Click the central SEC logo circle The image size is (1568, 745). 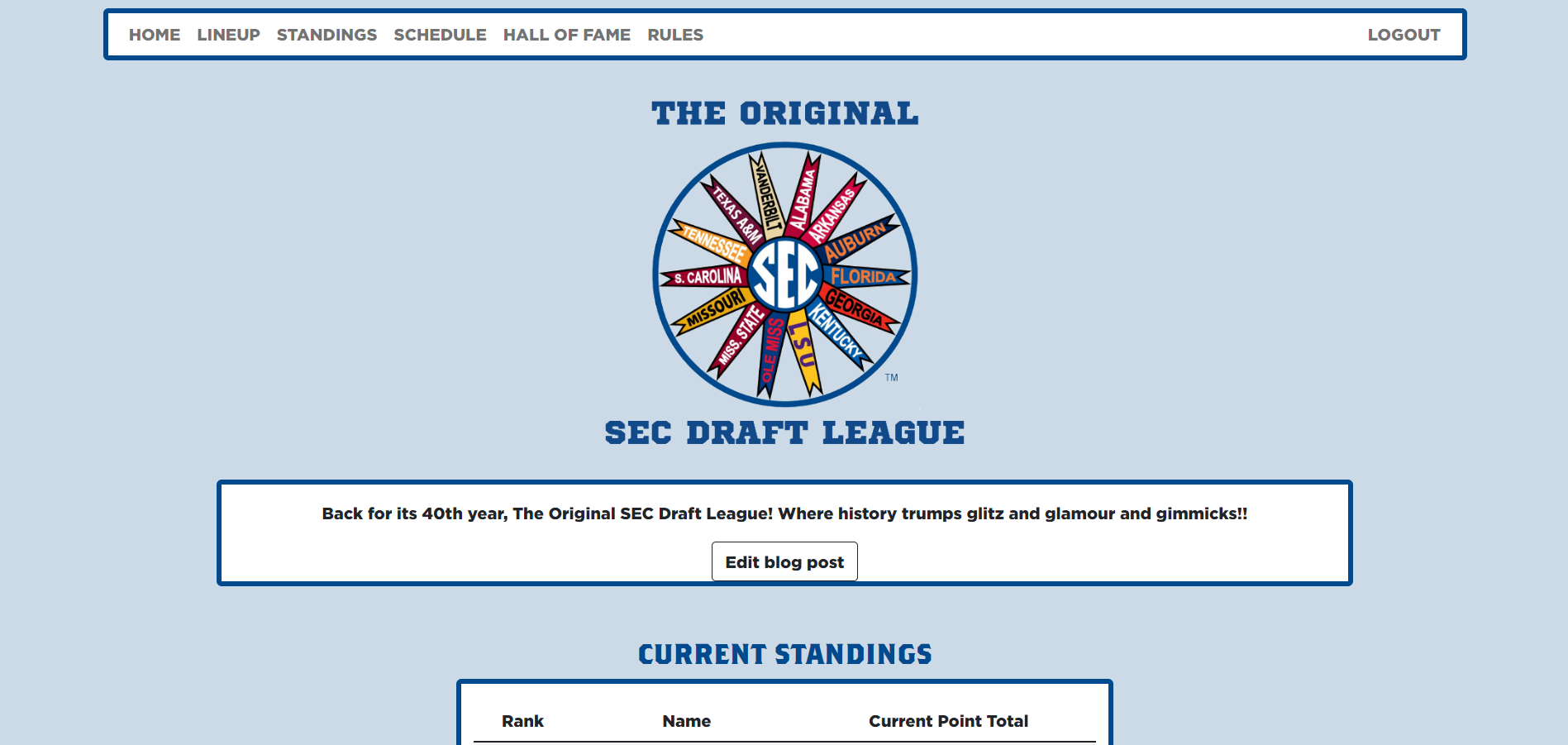784,275
